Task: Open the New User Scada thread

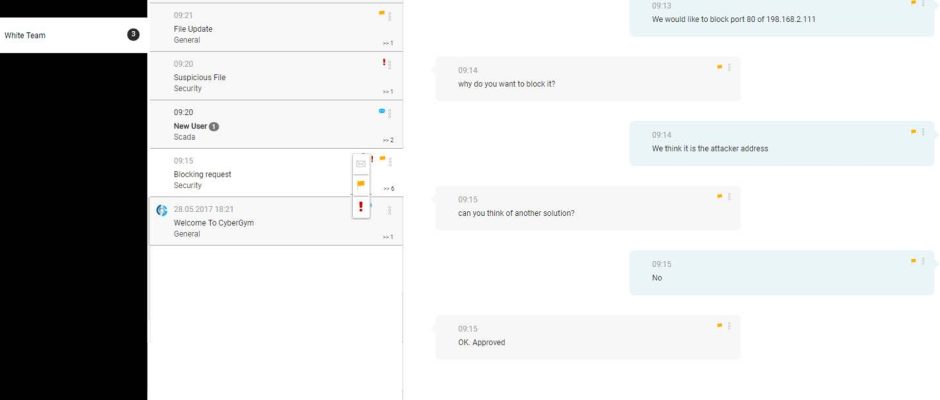Action: (276, 125)
